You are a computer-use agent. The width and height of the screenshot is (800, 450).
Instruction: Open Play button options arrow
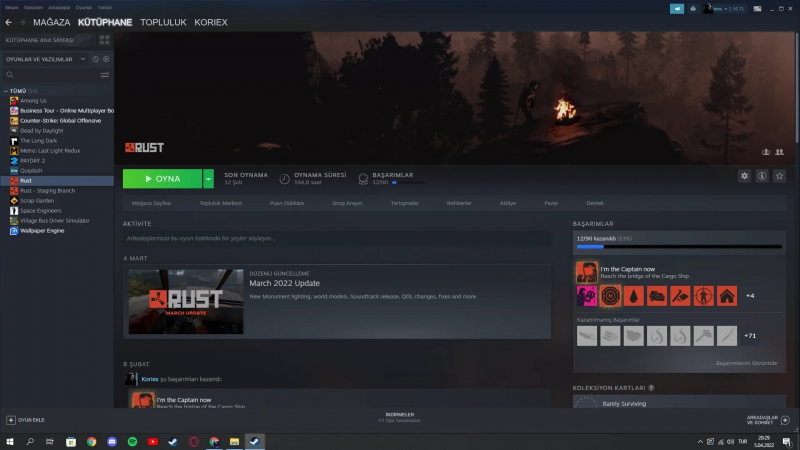tap(208, 179)
